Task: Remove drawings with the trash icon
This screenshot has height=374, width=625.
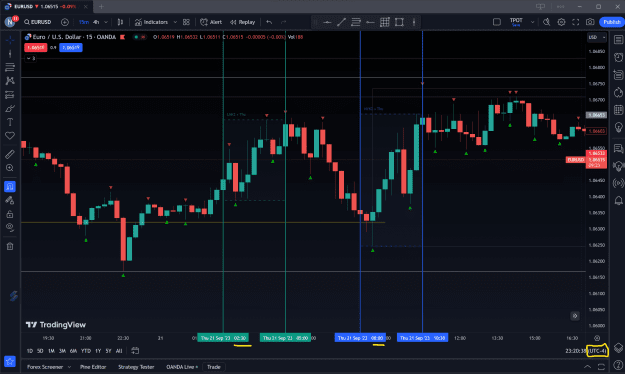Action: (10, 246)
